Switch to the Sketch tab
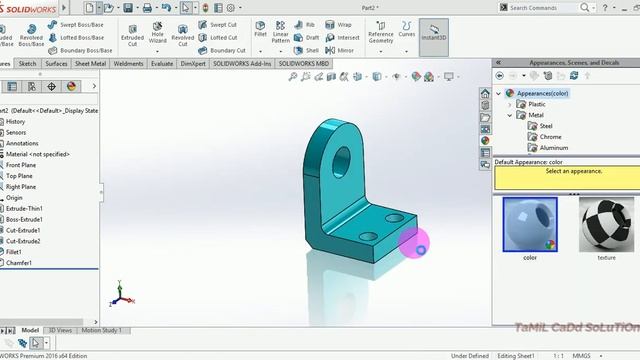Viewport: 640px width, 360px height. [27, 64]
